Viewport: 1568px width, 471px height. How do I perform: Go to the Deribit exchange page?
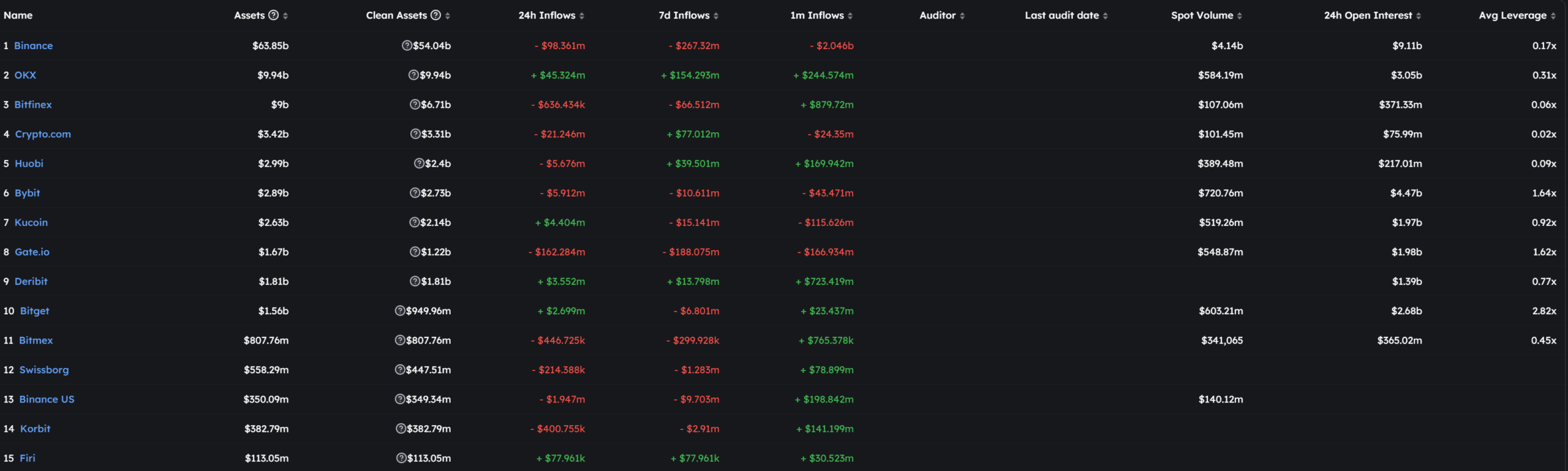[x=31, y=281]
